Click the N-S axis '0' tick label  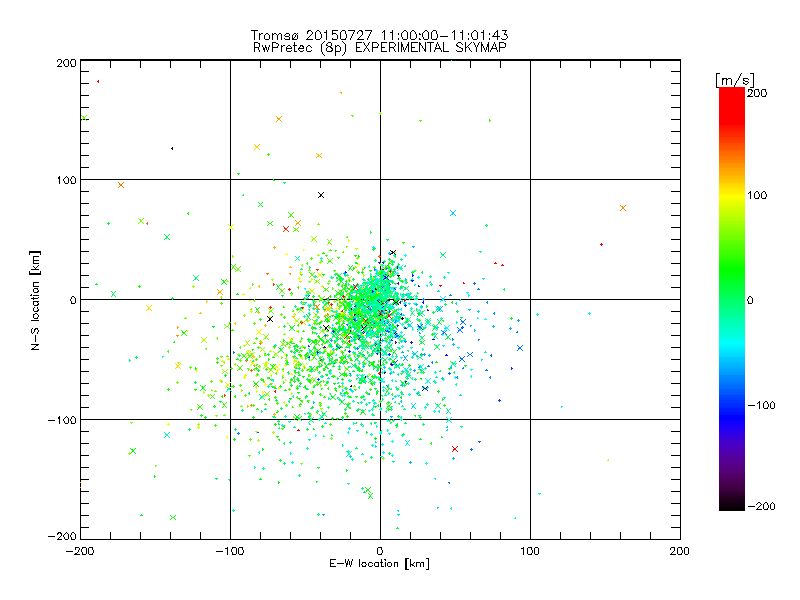click(x=73, y=300)
